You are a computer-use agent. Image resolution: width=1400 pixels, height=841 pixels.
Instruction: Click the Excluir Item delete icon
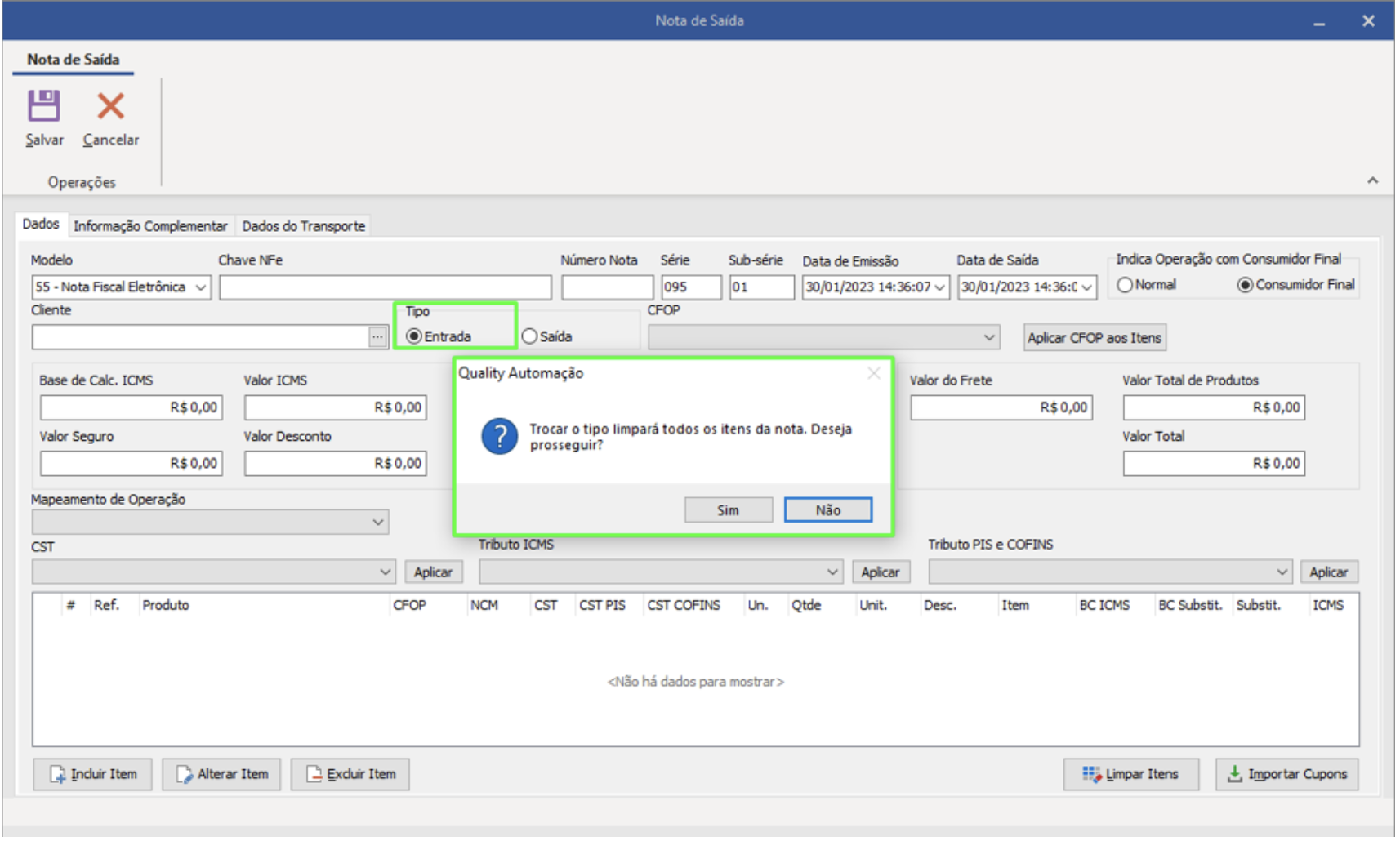tap(314, 776)
